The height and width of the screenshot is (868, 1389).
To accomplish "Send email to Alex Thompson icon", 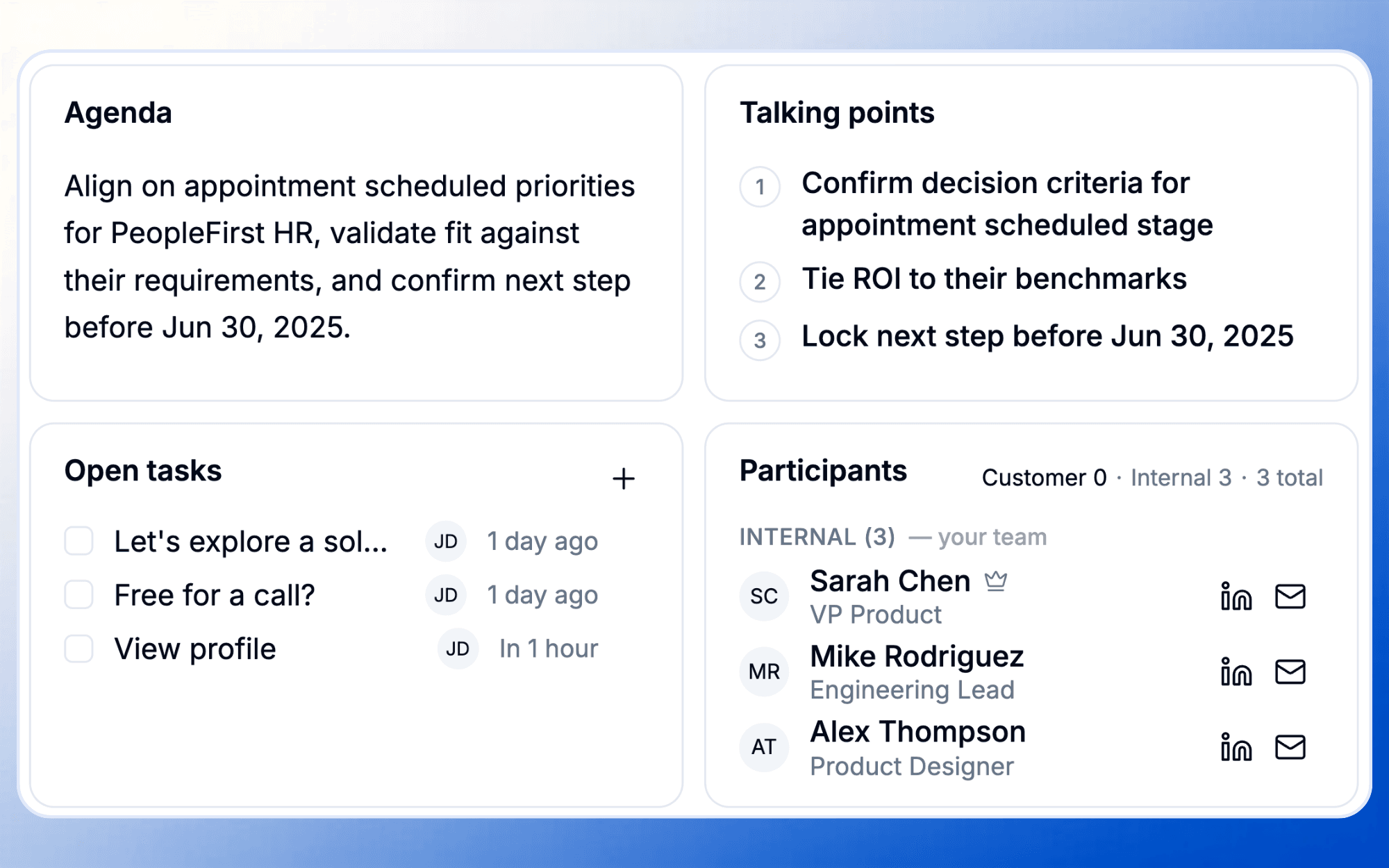I will point(1290,747).
